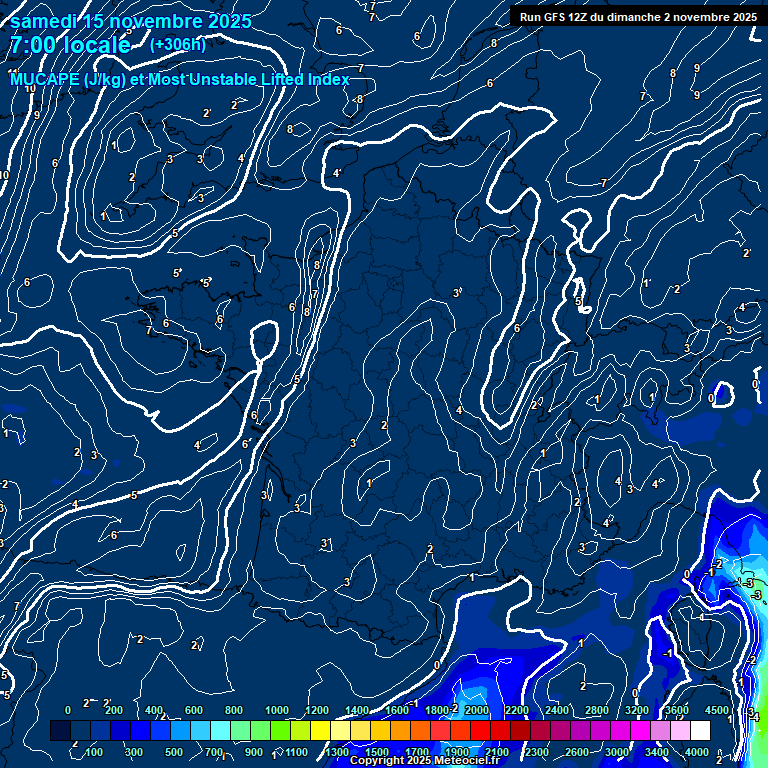Select the azure legend swatch between 500 and 600
This screenshot has height=768, width=768.
[x=181, y=730]
